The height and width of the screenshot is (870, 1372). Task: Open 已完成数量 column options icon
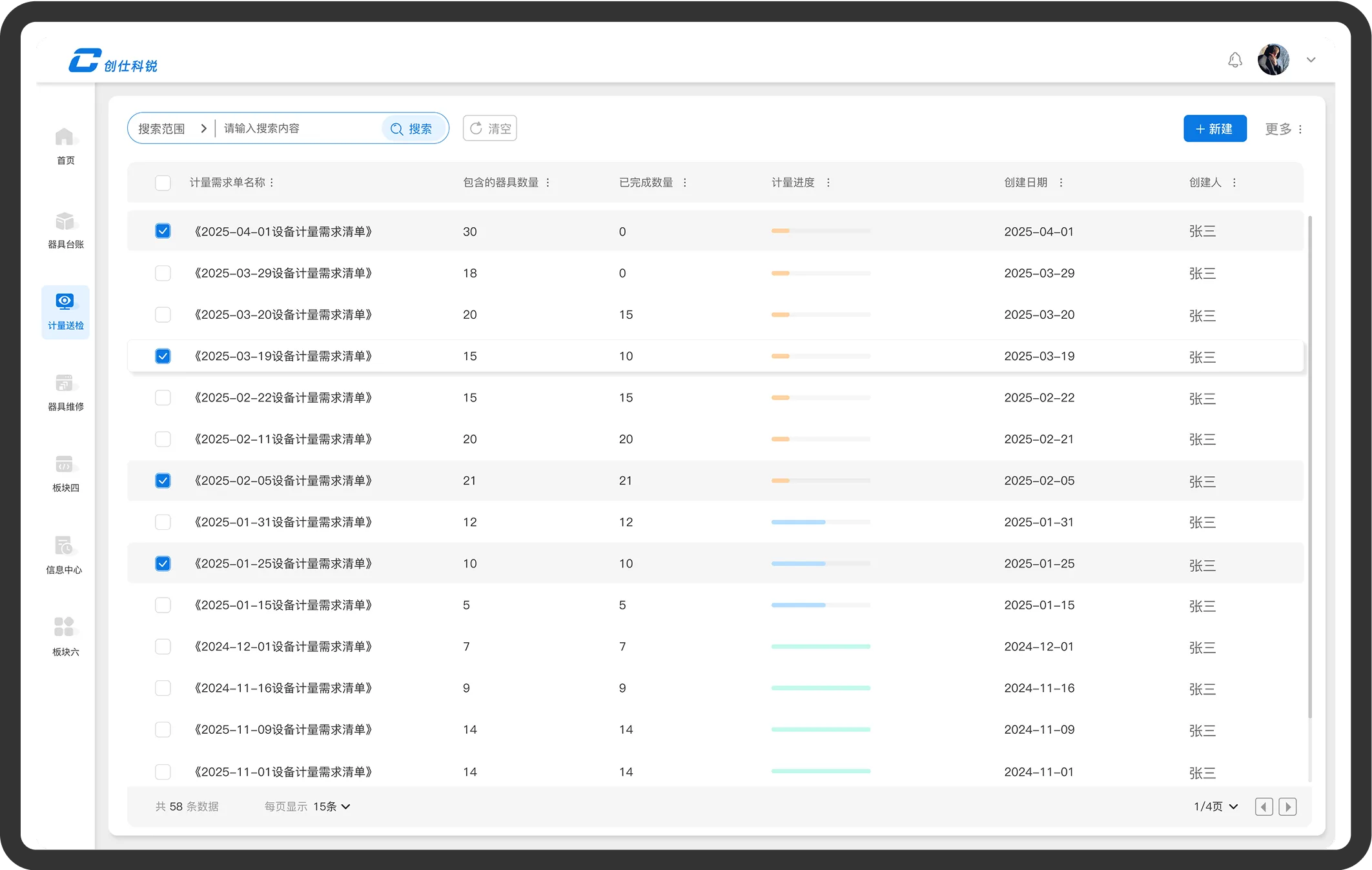click(x=685, y=183)
